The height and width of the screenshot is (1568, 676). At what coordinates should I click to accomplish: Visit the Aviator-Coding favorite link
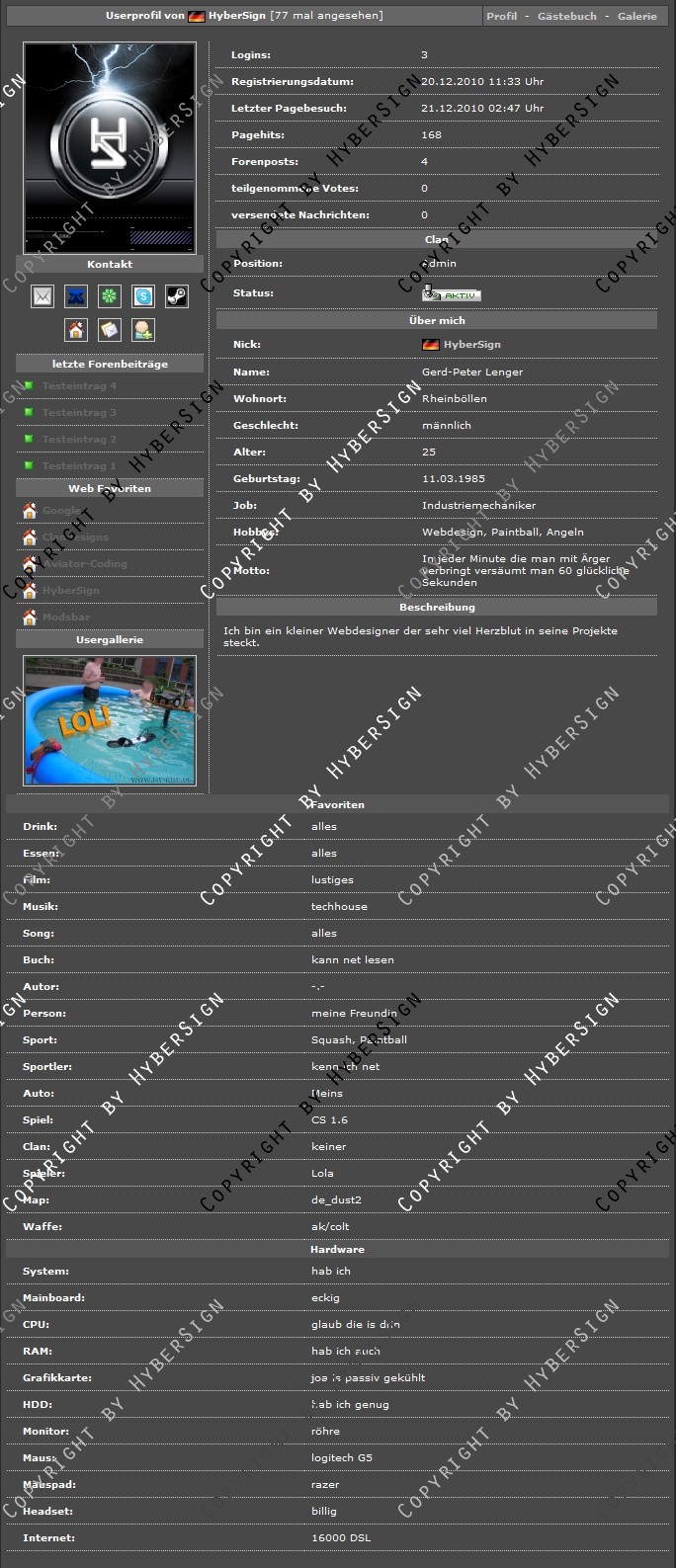84,564
